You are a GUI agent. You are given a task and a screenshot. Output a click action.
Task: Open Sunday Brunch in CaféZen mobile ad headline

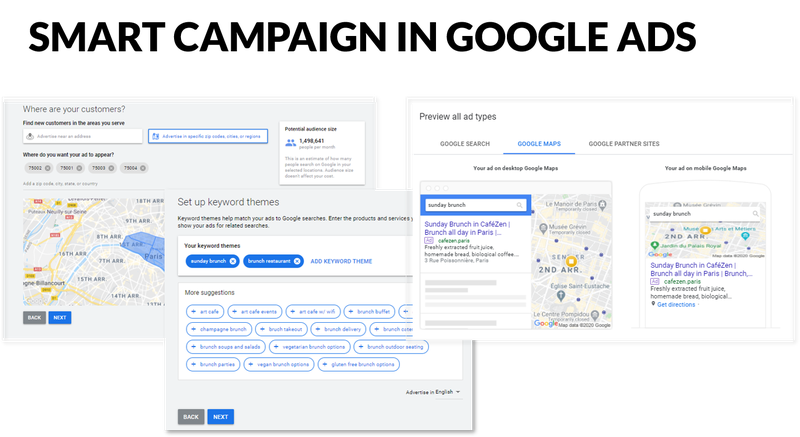(701, 269)
